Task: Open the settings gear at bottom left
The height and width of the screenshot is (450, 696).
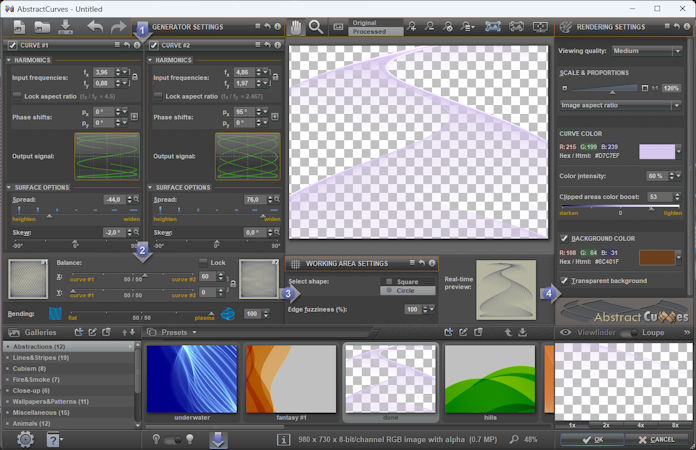Action: click(24, 439)
